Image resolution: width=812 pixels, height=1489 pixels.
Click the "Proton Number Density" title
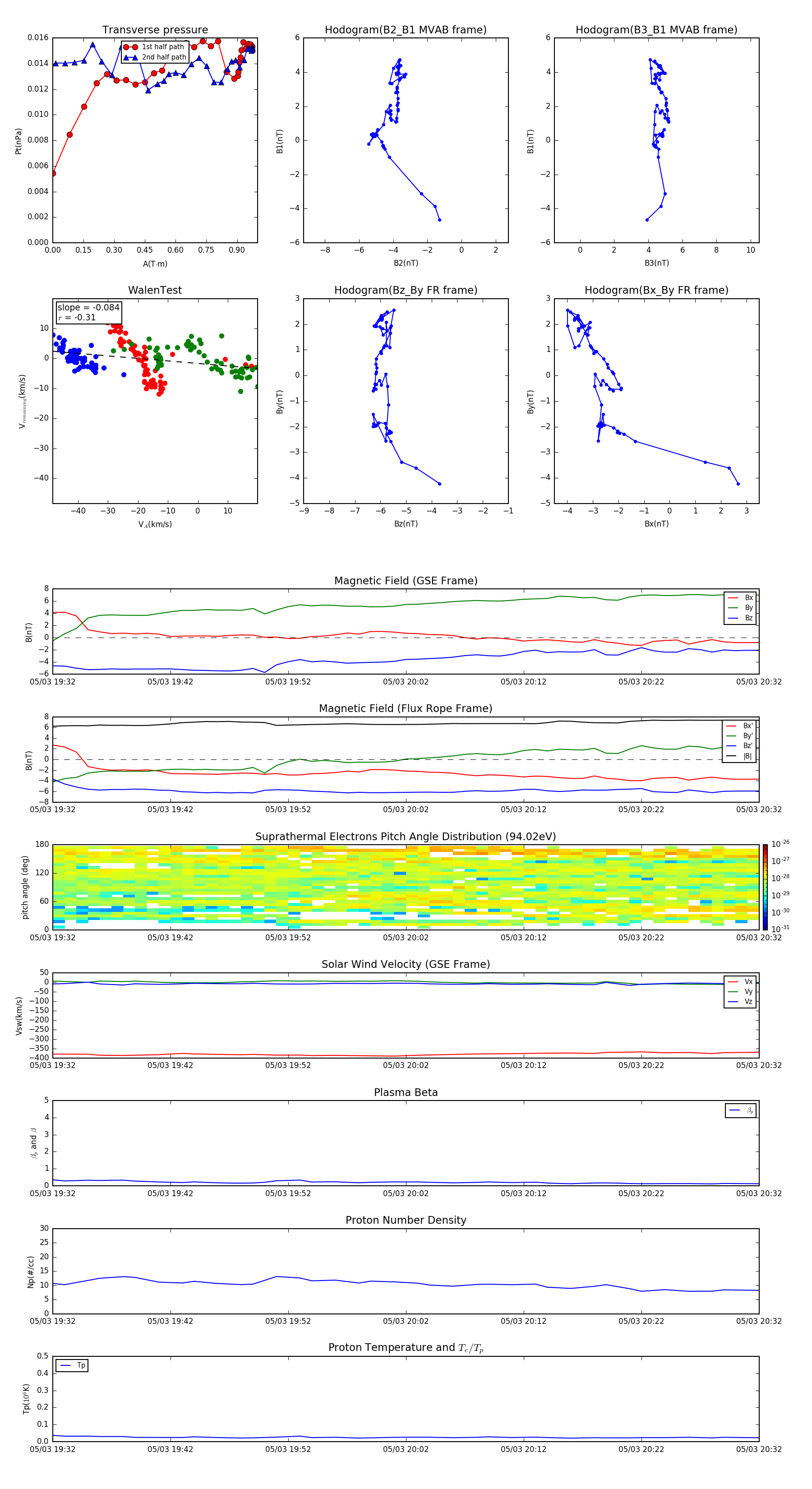[406, 1220]
